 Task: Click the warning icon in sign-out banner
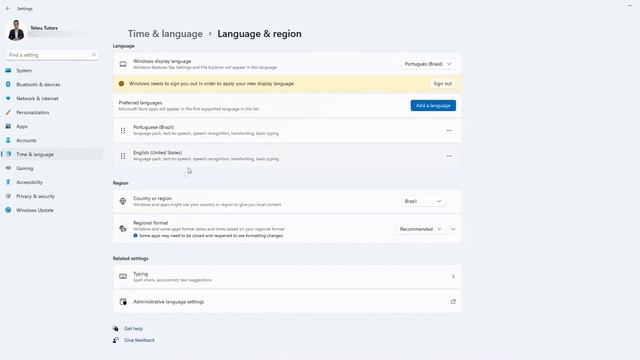point(121,84)
